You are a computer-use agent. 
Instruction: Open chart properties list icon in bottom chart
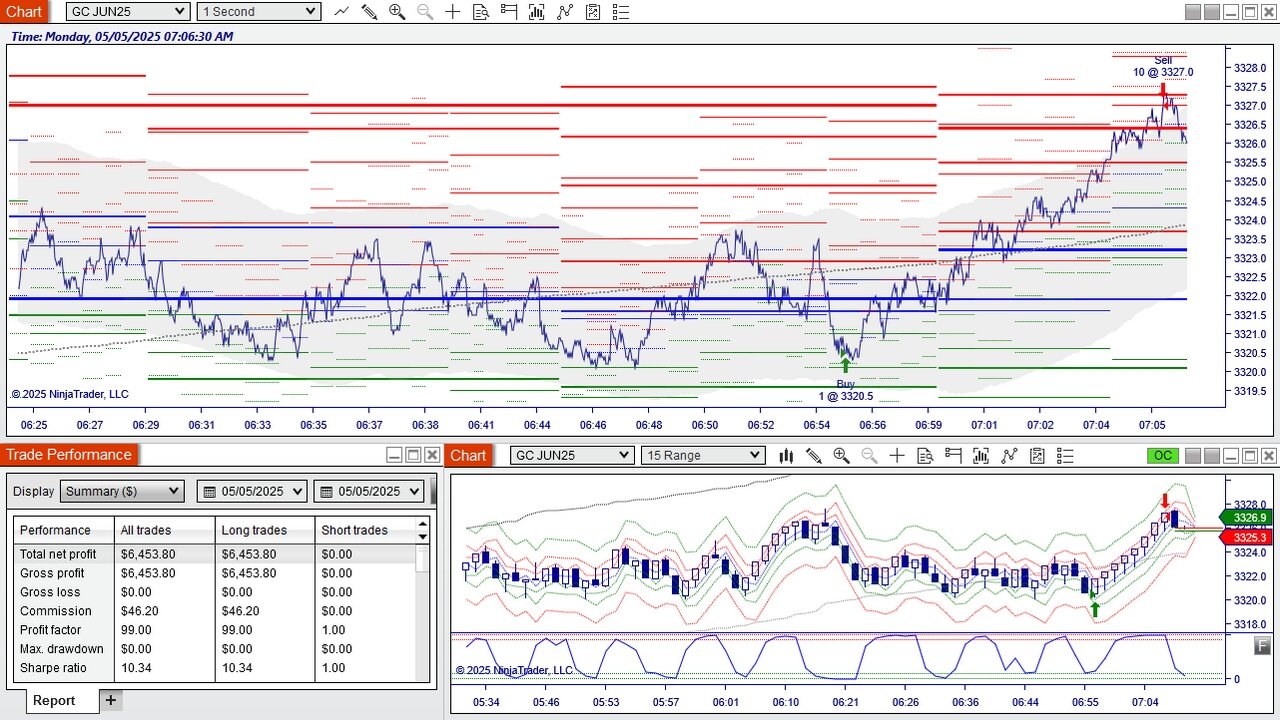[1065, 456]
